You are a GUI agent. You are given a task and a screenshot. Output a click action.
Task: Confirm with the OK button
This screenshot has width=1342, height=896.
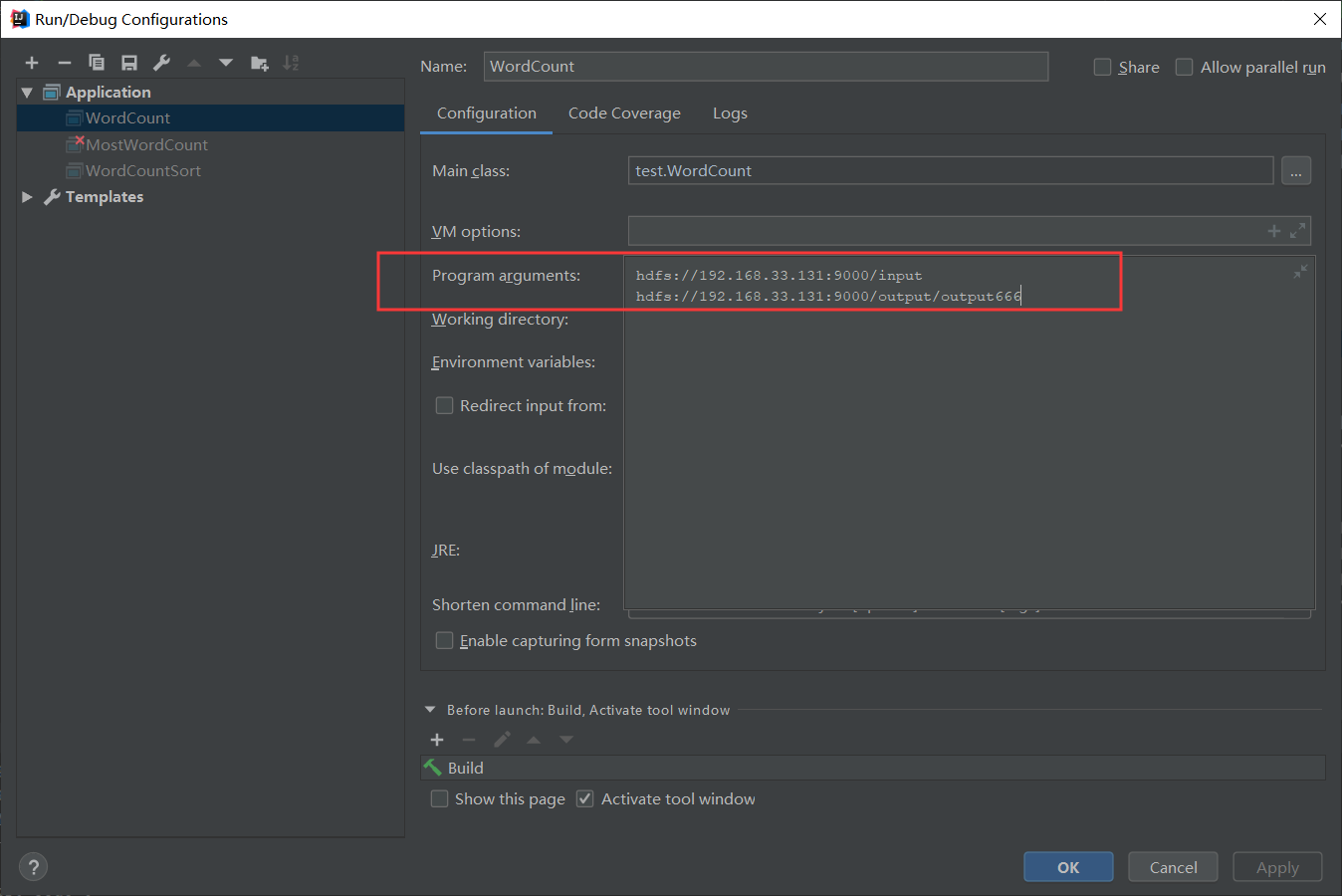click(1068, 867)
